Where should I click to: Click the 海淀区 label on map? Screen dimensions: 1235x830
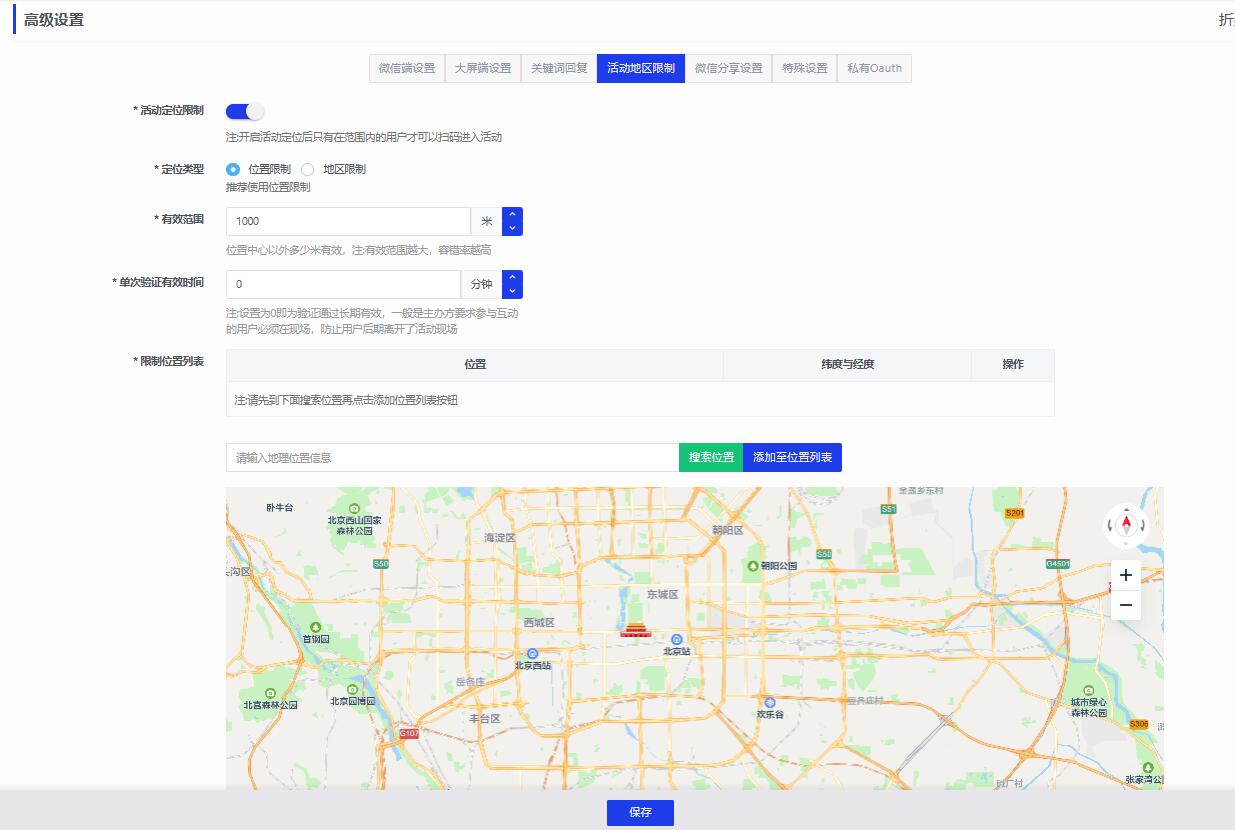pyautogui.click(x=498, y=538)
